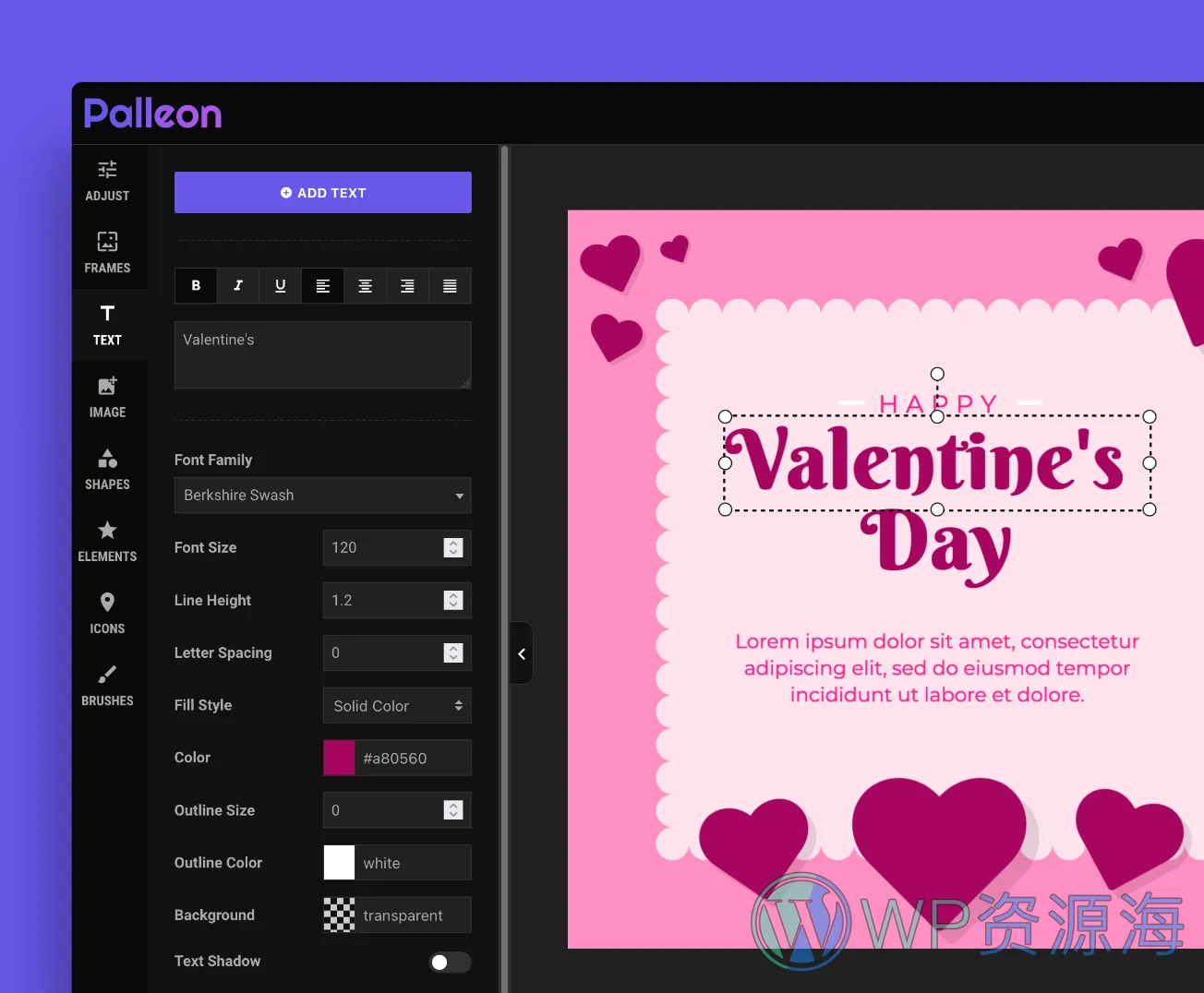The image size is (1204, 993).
Task: Select the Brushes panel
Action: pos(107,685)
